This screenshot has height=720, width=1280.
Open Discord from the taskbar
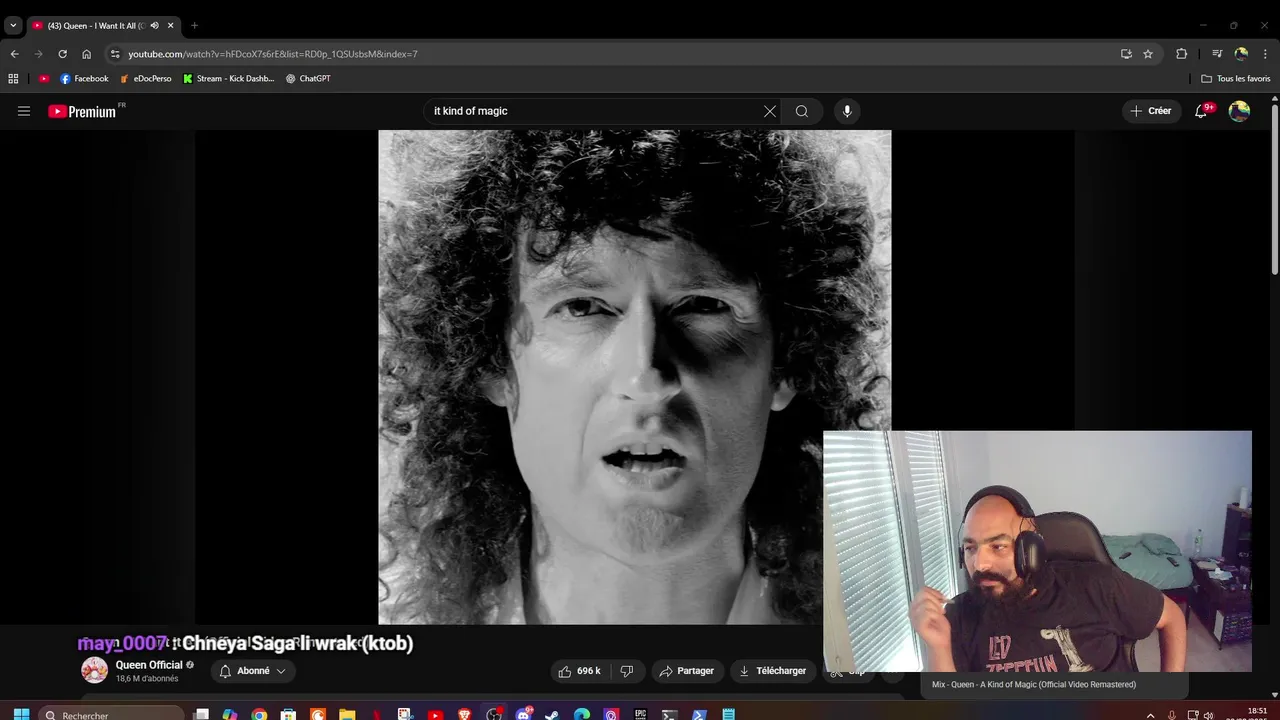tap(524, 715)
